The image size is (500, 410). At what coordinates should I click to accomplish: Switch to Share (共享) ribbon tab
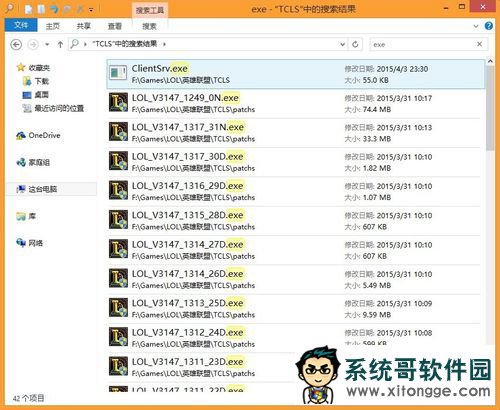click(x=84, y=26)
